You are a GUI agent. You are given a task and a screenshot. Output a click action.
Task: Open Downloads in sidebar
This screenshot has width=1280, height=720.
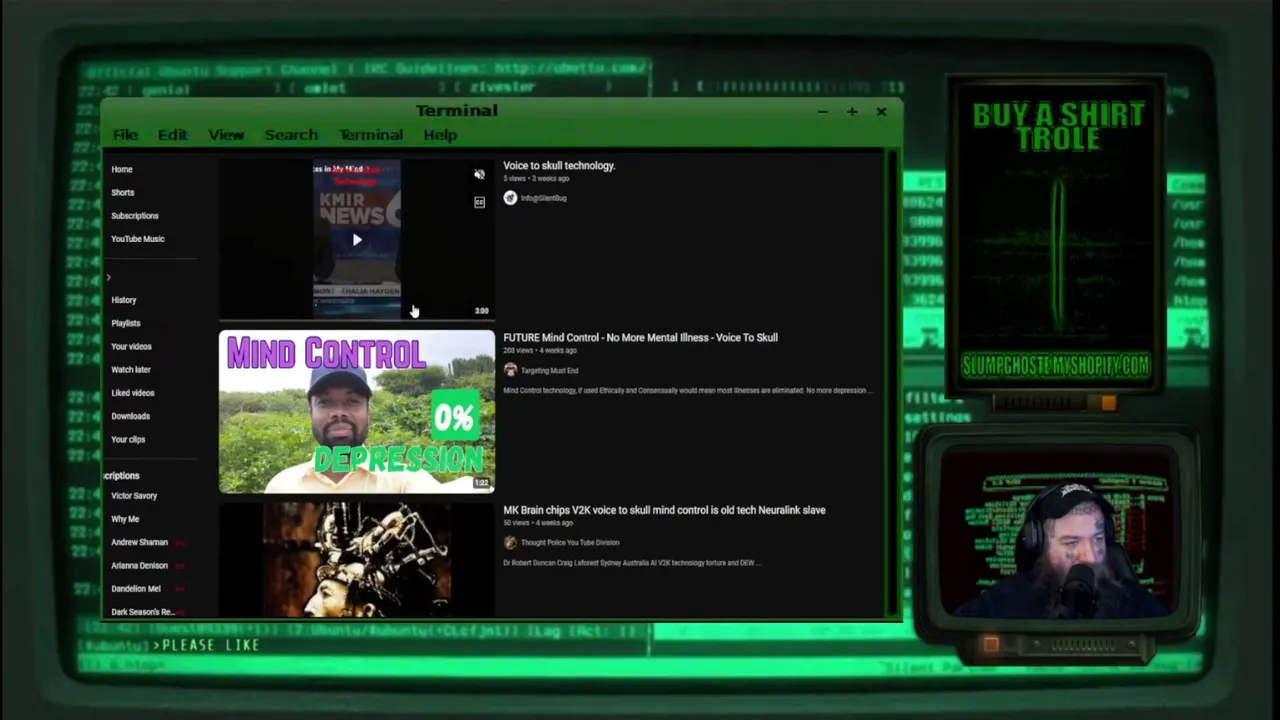point(131,416)
